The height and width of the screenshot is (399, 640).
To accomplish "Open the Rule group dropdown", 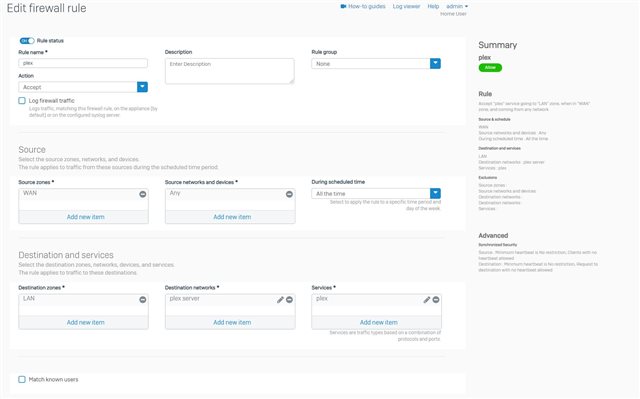I will 376,64.
